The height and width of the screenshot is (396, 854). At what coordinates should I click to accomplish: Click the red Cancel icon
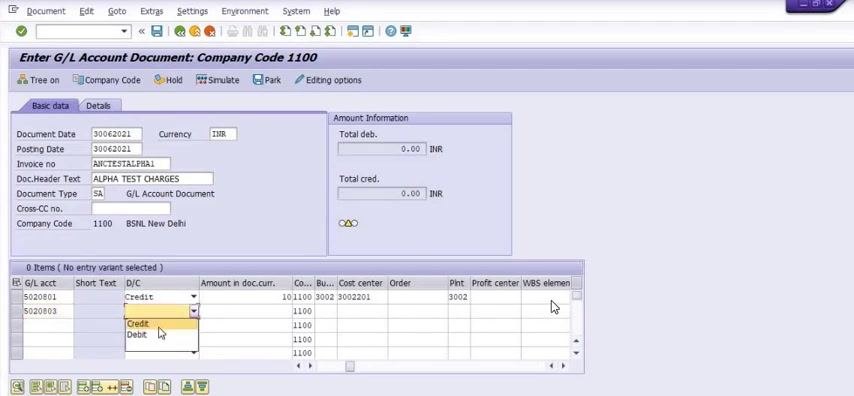pos(210,32)
